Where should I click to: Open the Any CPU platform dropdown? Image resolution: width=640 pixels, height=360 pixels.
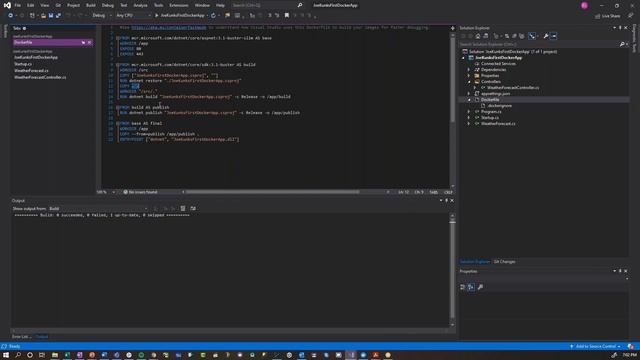click(x=133, y=16)
